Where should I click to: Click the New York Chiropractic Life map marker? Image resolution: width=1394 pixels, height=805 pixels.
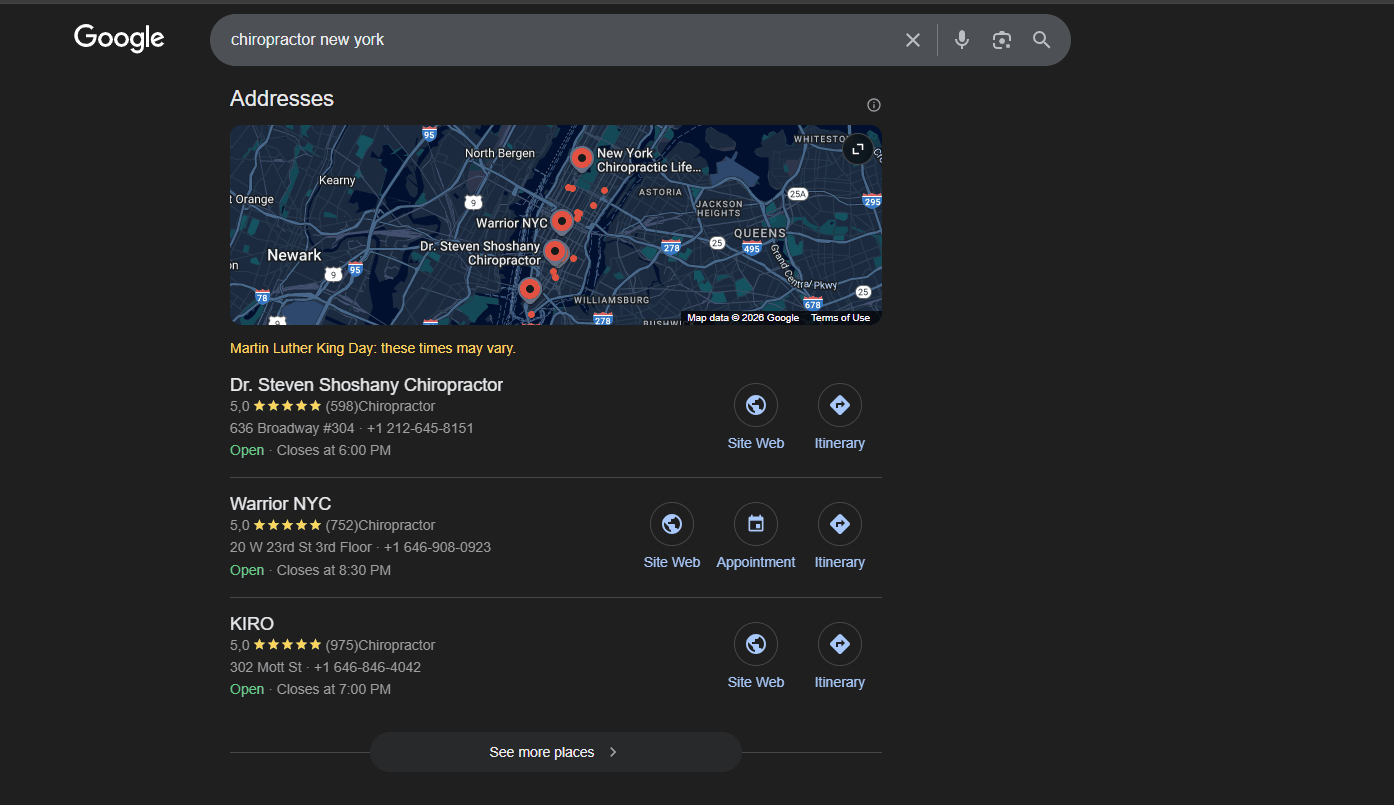[582, 157]
